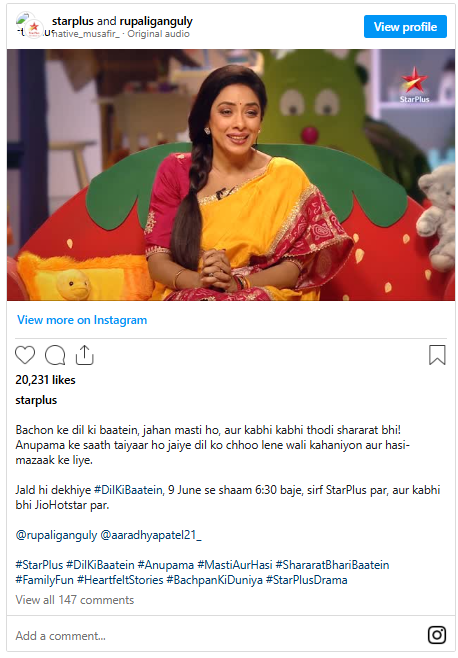The height and width of the screenshot is (658, 458).
Task: Share the post using the share icon
Action: (x=84, y=355)
